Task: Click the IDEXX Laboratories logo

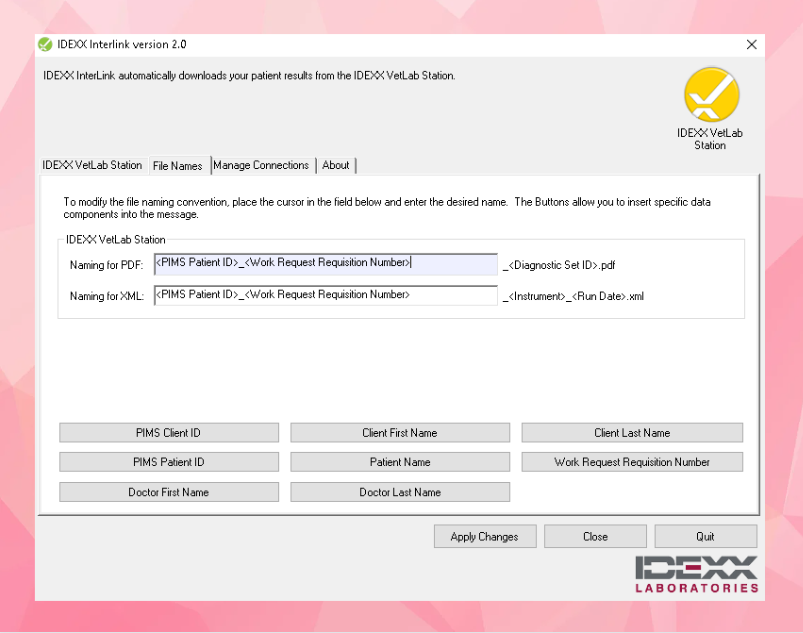Action: [x=696, y=574]
